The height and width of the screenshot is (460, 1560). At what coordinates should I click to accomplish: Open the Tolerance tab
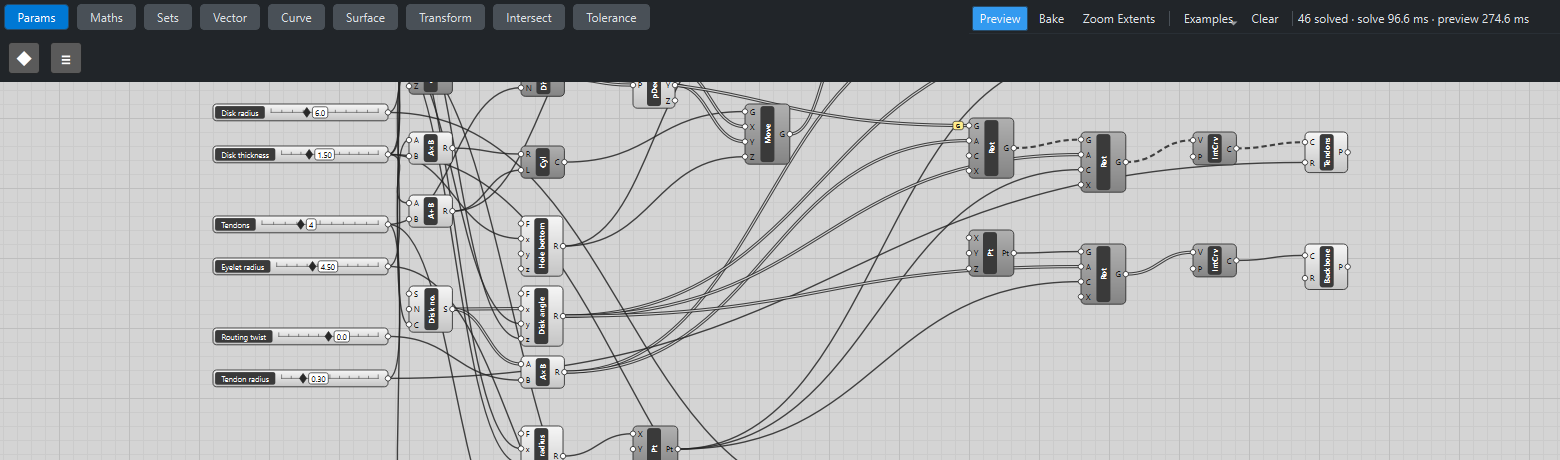pyautogui.click(x=611, y=17)
